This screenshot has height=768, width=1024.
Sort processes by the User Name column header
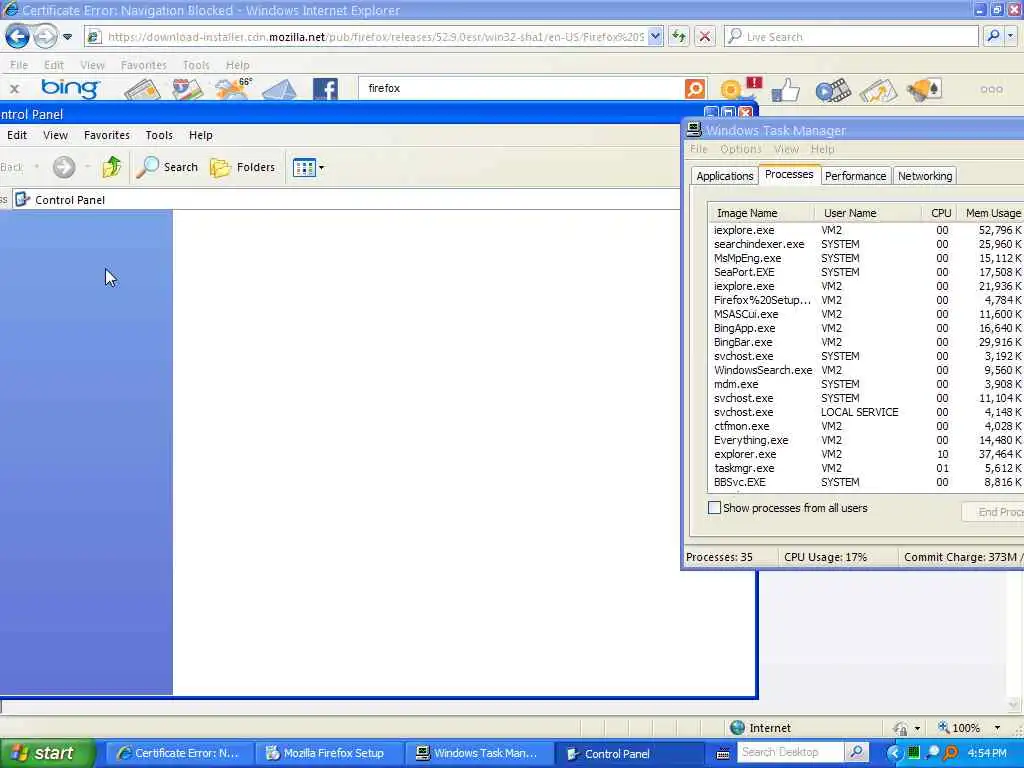[868, 213]
